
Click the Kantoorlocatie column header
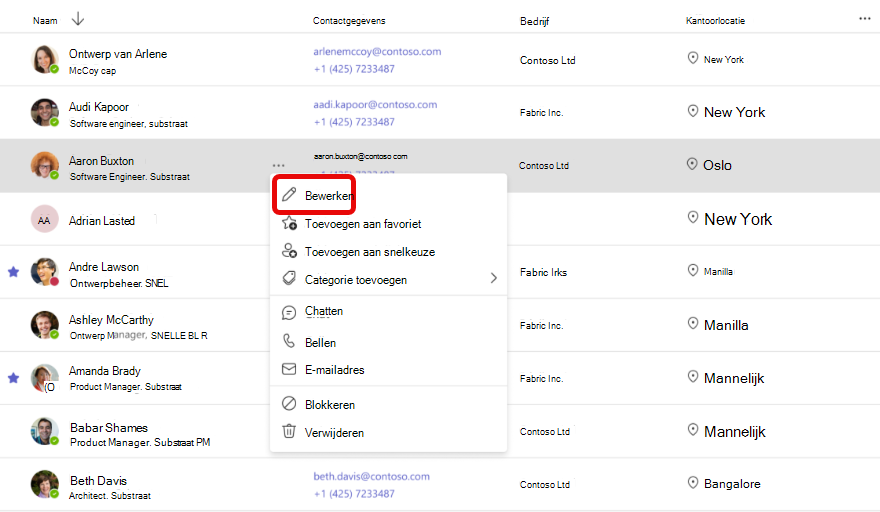[x=716, y=21]
